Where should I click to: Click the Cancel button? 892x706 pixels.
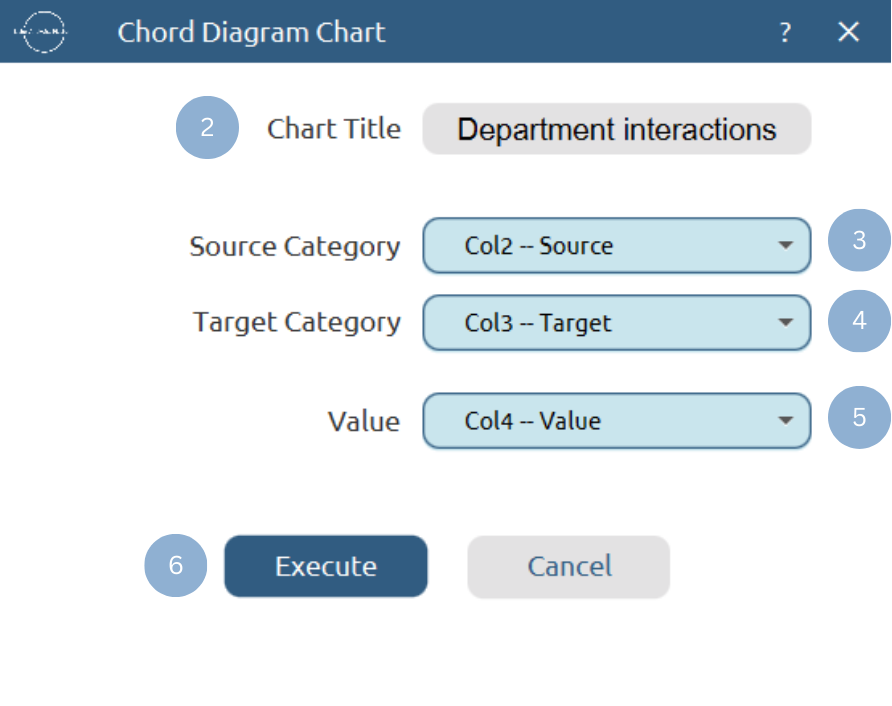(568, 566)
